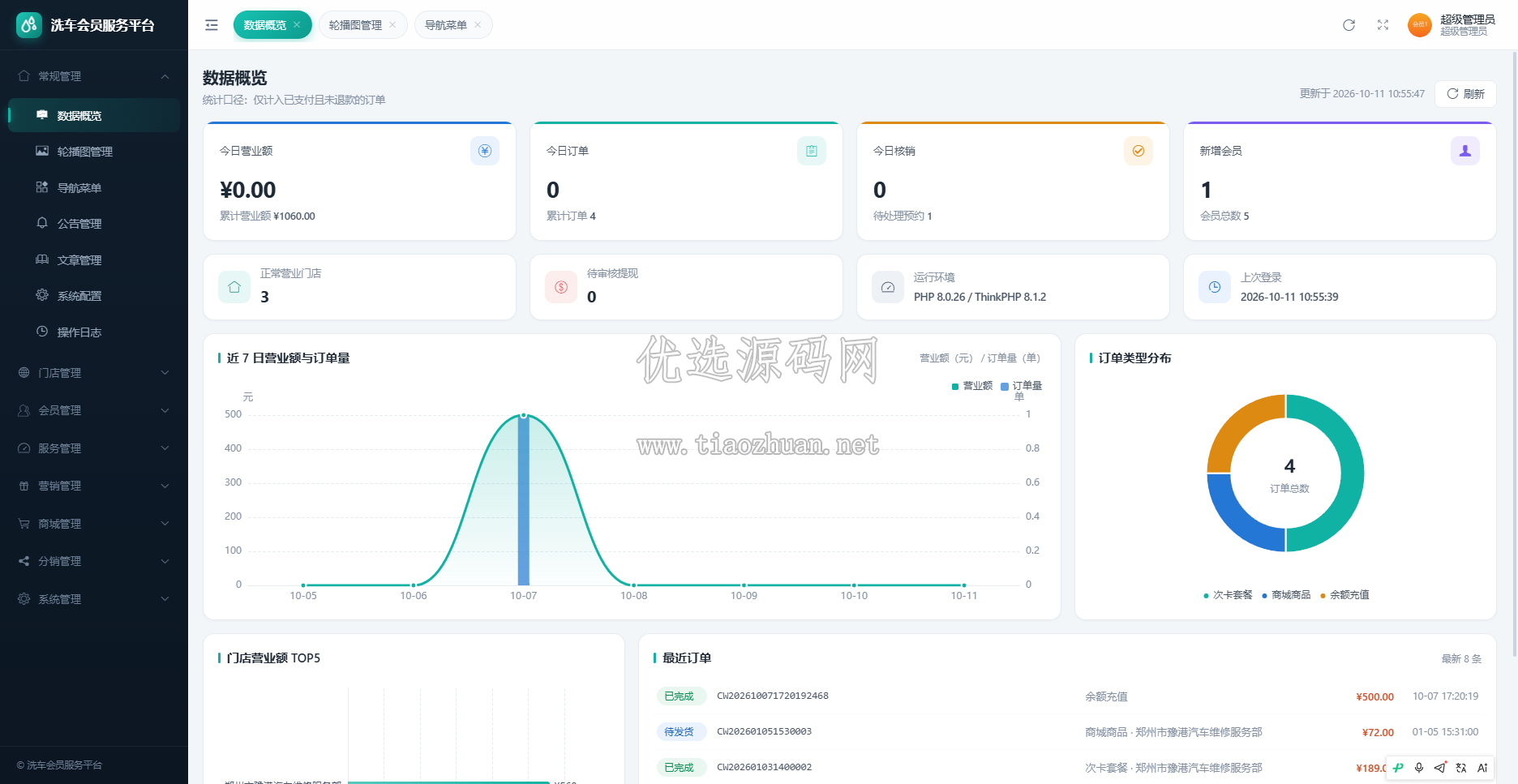This screenshot has height=784, width=1518.
Task: Toggle 次卡套餐 legend in donut chart
Action: (x=1228, y=595)
